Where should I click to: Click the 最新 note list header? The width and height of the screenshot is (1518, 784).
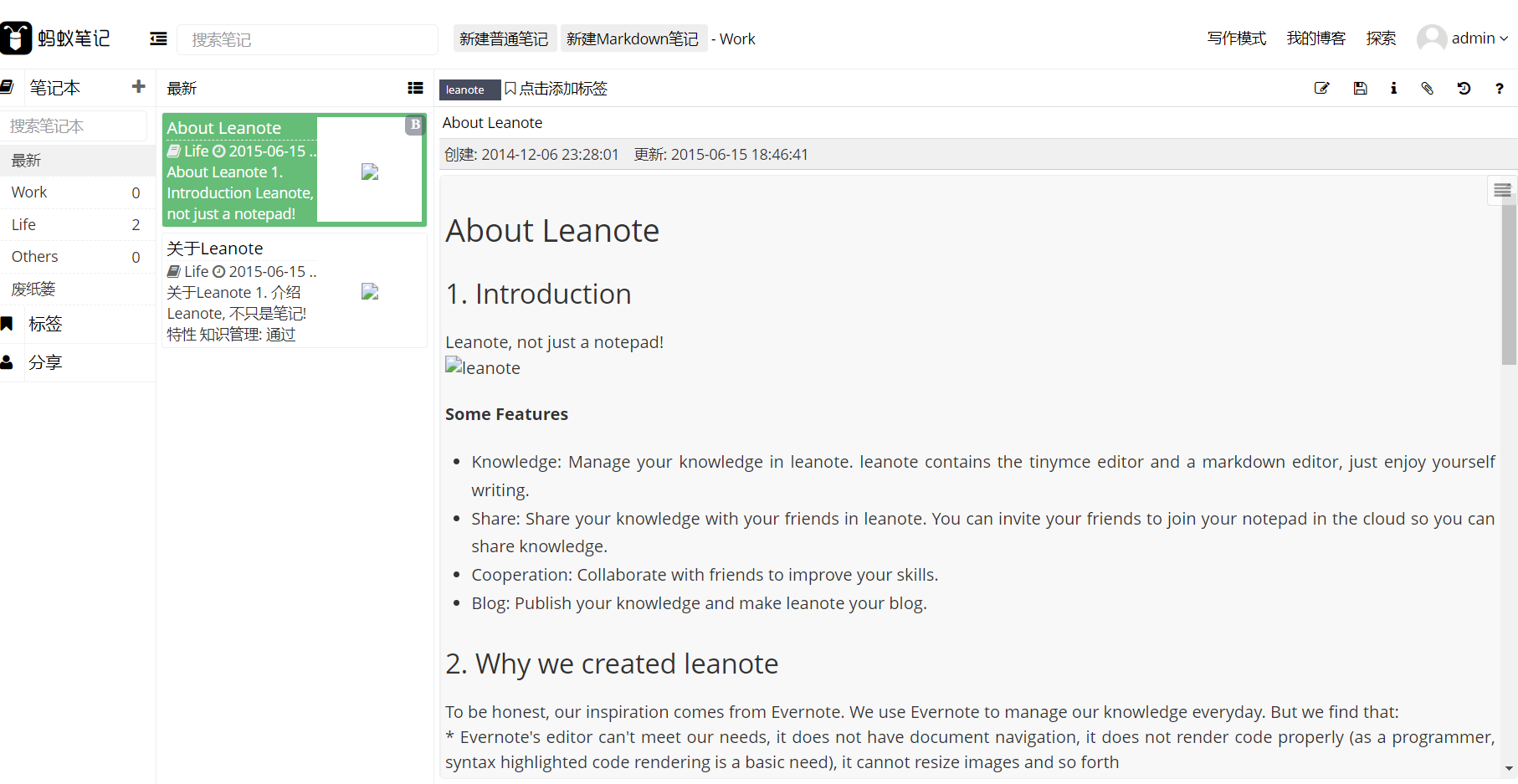(x=182, y=89)
